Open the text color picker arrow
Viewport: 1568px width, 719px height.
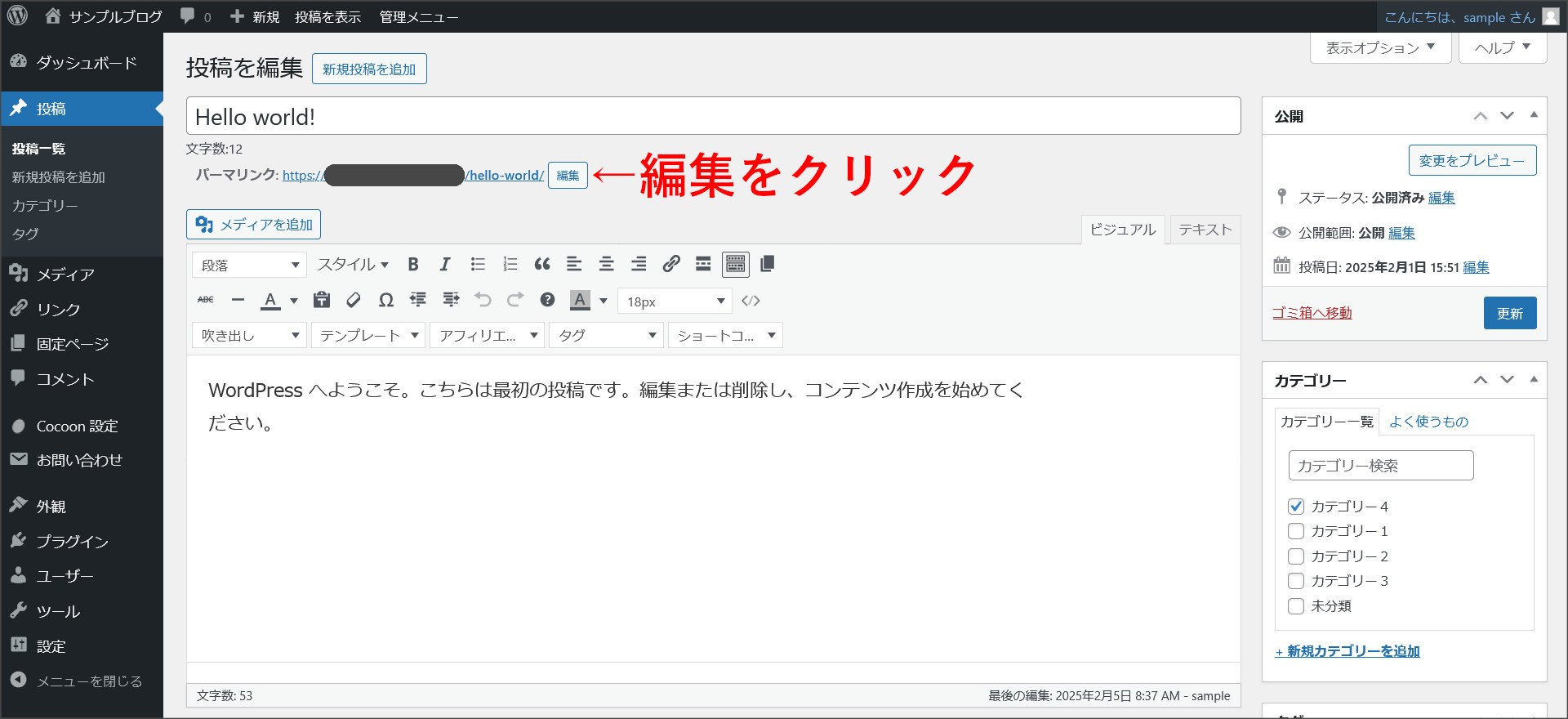(294, 301)
